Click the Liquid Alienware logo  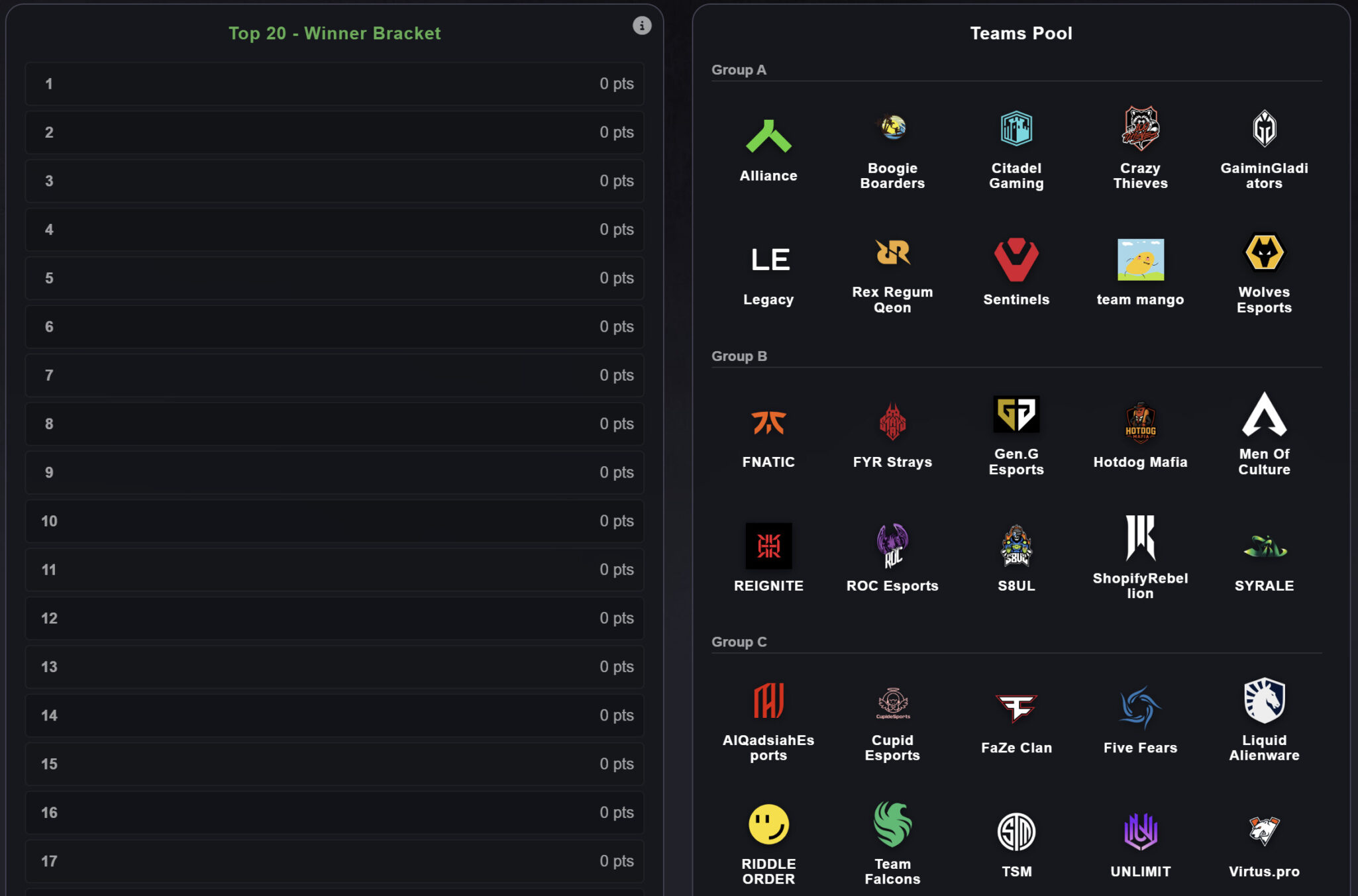click(1264, 701)
